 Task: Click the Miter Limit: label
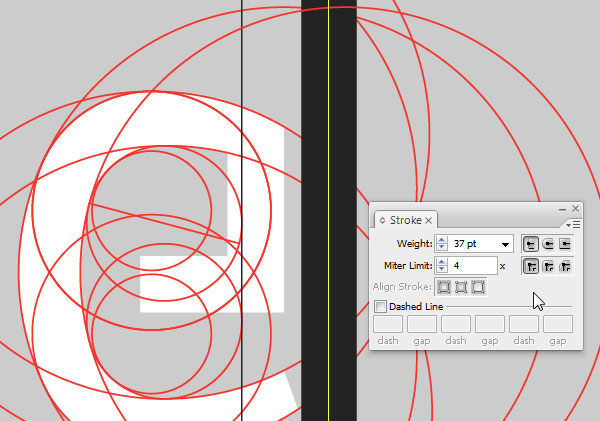408,266
